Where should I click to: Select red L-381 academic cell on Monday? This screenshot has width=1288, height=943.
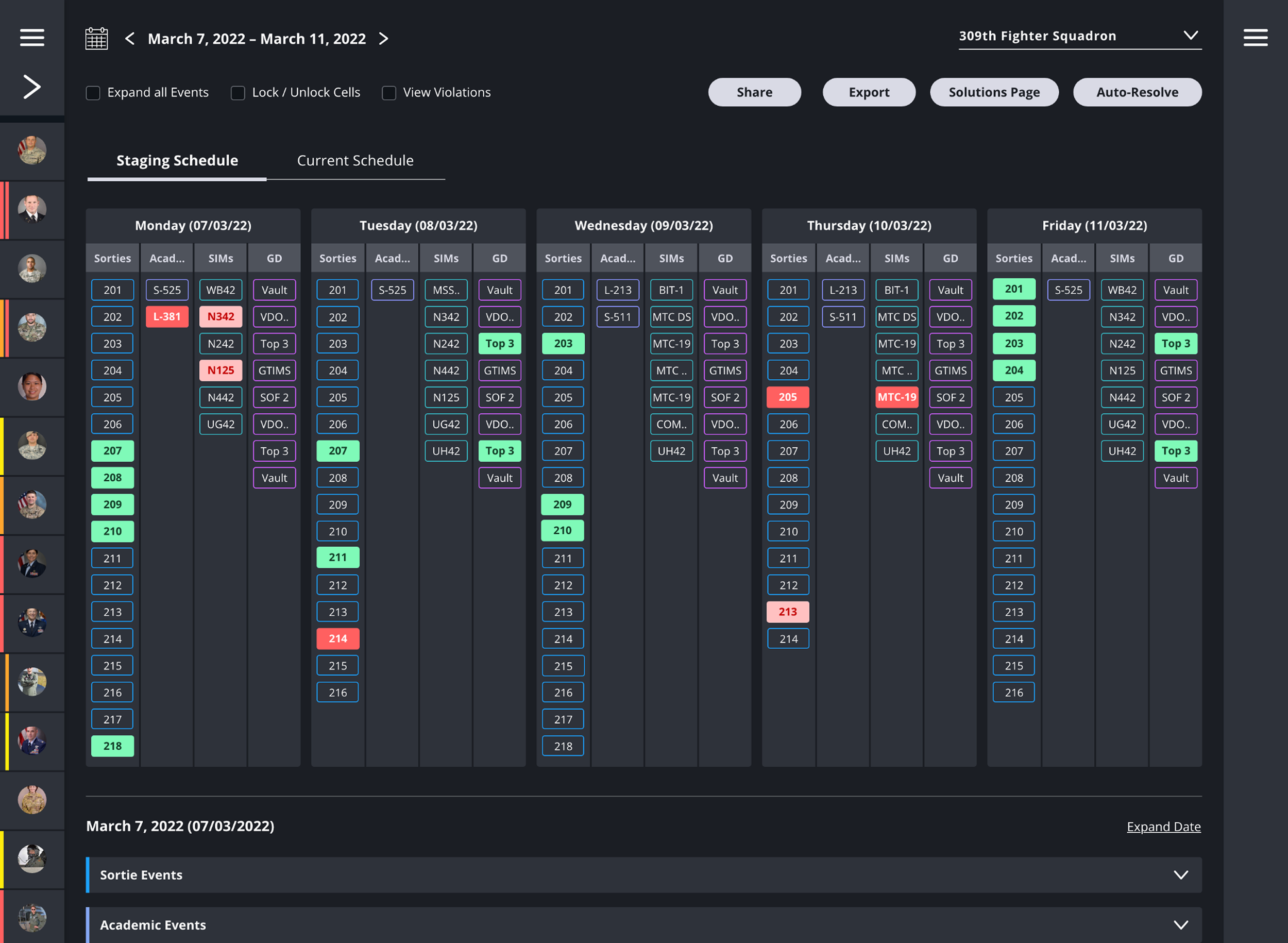point(166,317)
